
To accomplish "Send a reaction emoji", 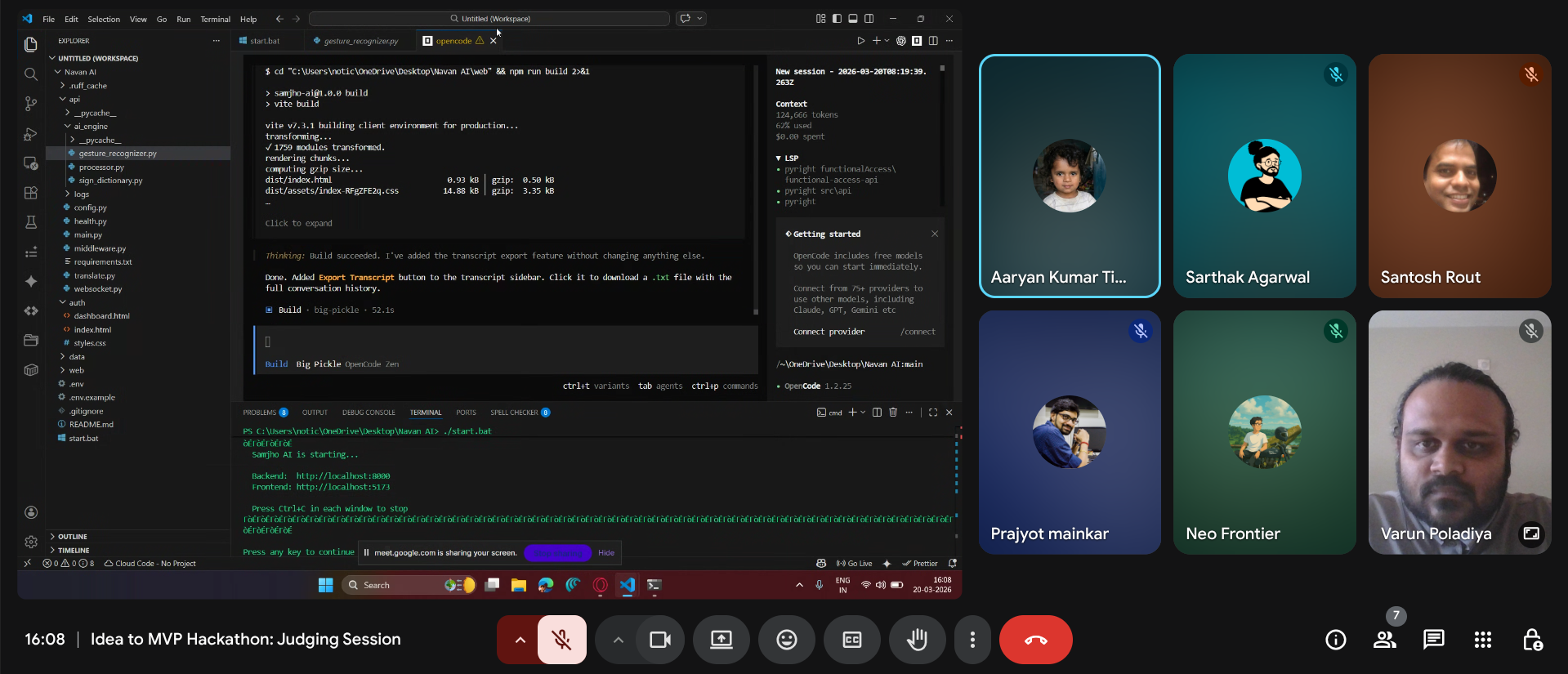I will (x=786, y=640).
